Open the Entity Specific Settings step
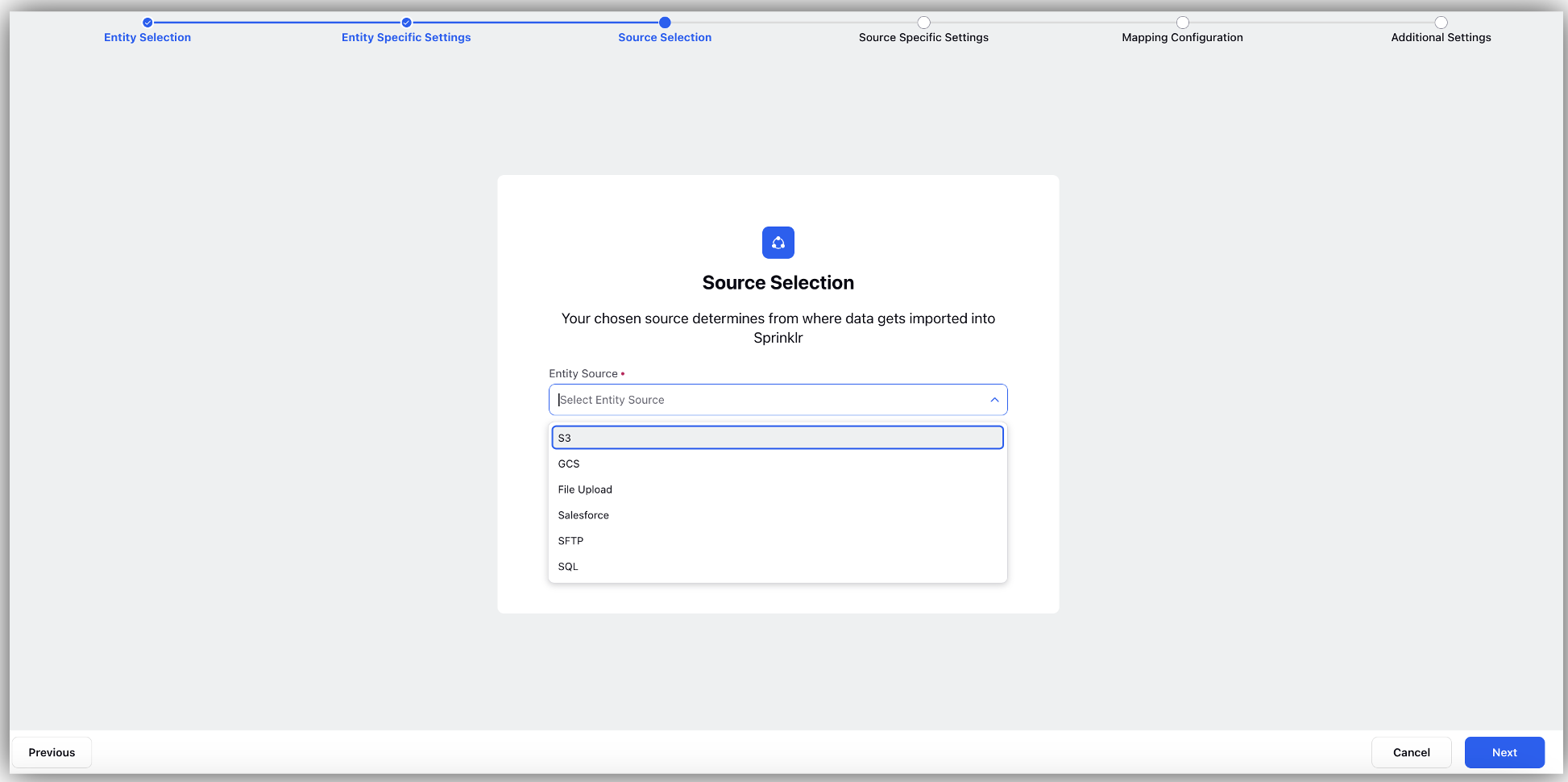This screenshot has width=1568, height=782. coord(406,37)
